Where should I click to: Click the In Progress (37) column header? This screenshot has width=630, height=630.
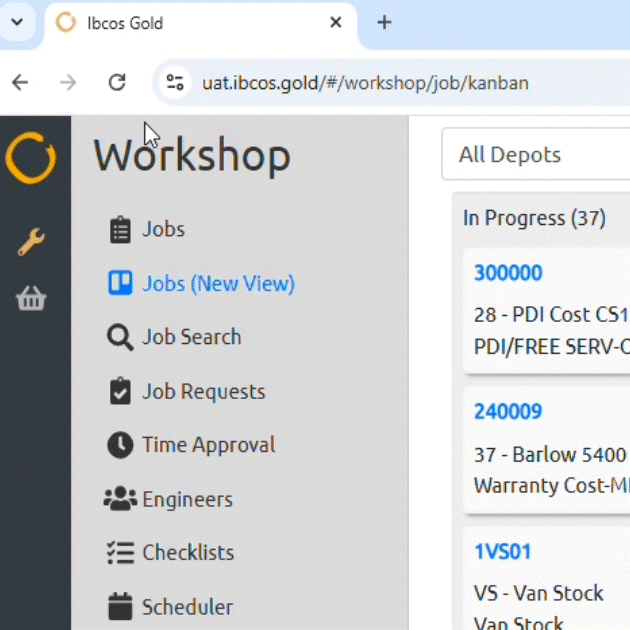point(534,218)
